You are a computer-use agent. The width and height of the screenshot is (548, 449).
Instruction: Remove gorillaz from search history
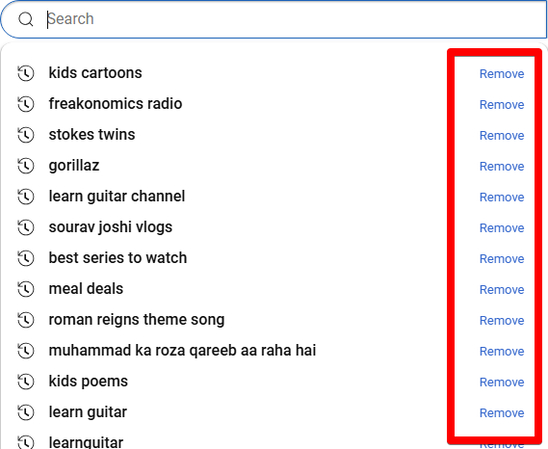click(502, 166)
